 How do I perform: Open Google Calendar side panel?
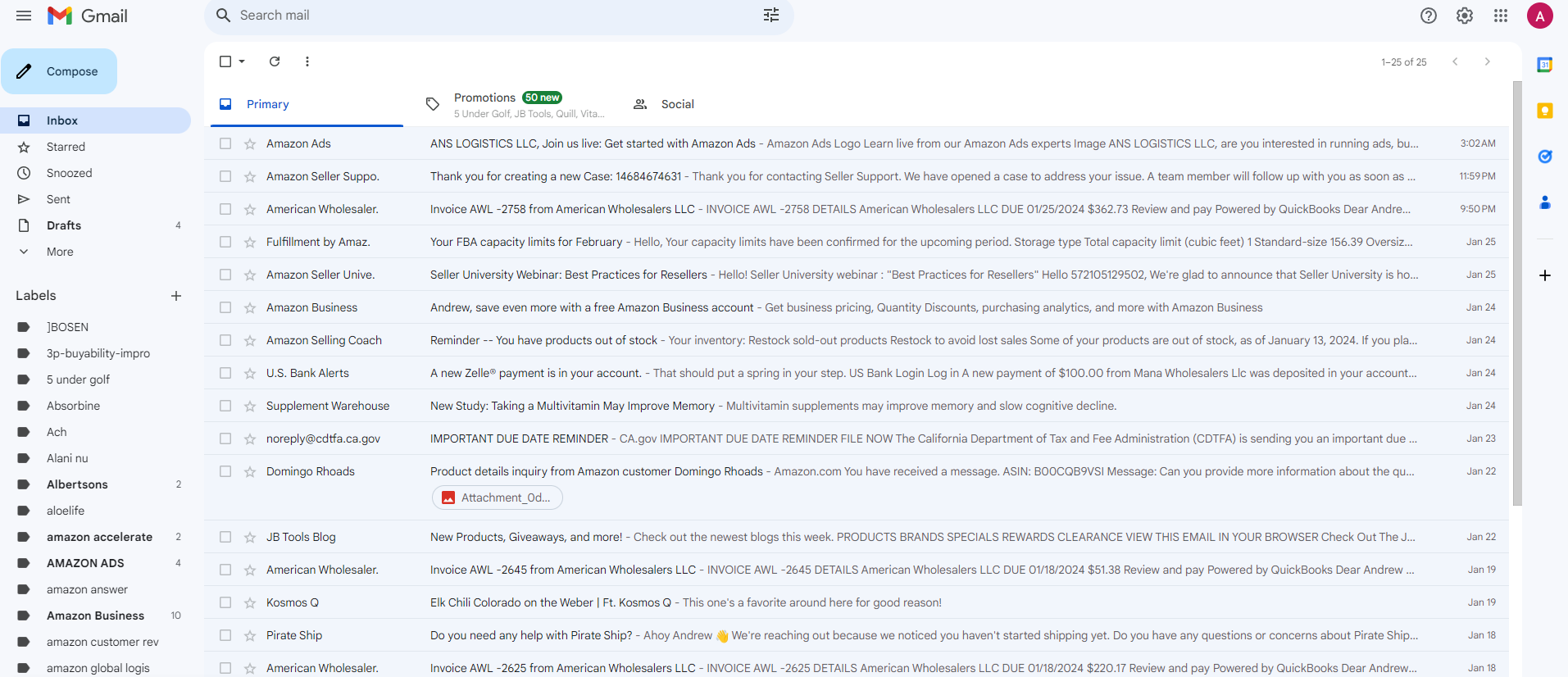[1545, 65]
